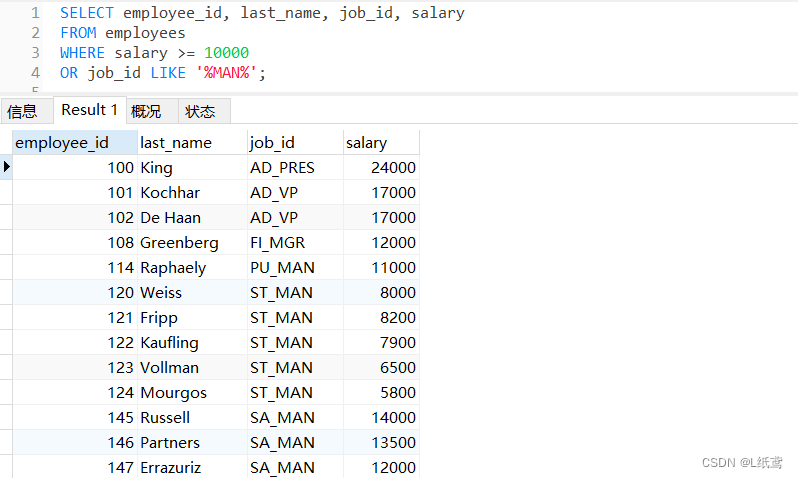Select employee_id cell 101
798x478 pixels.
point(75,192)
